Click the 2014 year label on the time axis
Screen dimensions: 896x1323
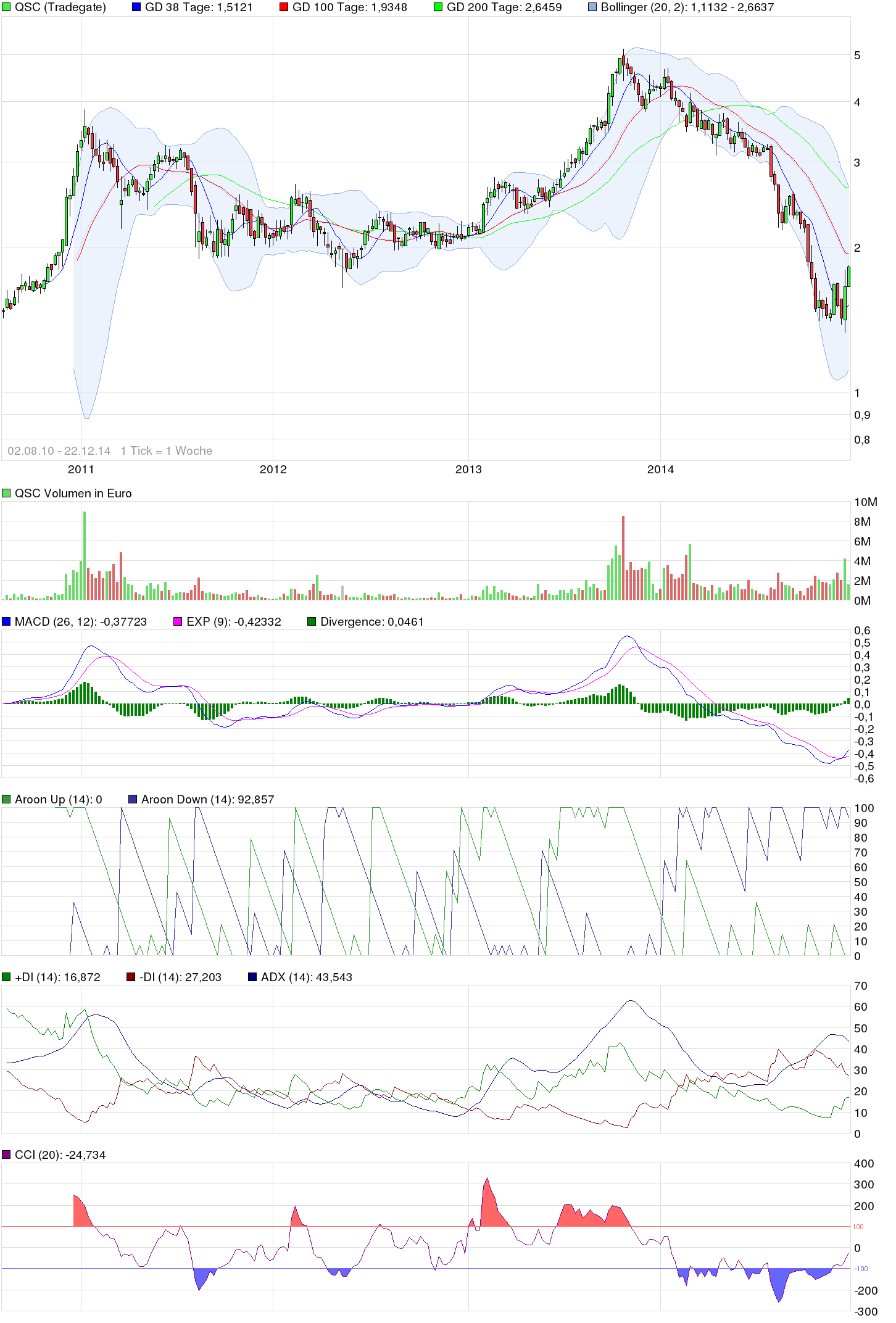point(660,469)
